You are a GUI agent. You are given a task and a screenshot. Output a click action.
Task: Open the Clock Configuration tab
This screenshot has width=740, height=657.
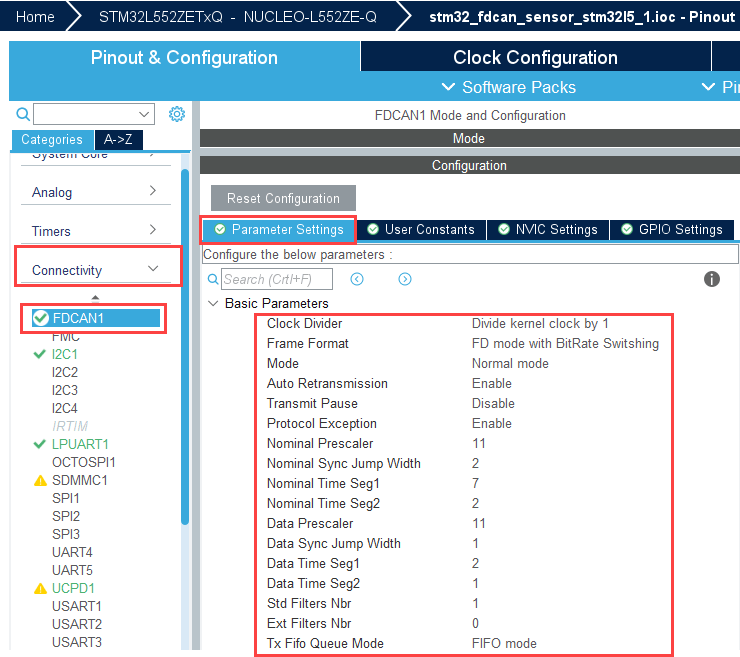point(535,57)
